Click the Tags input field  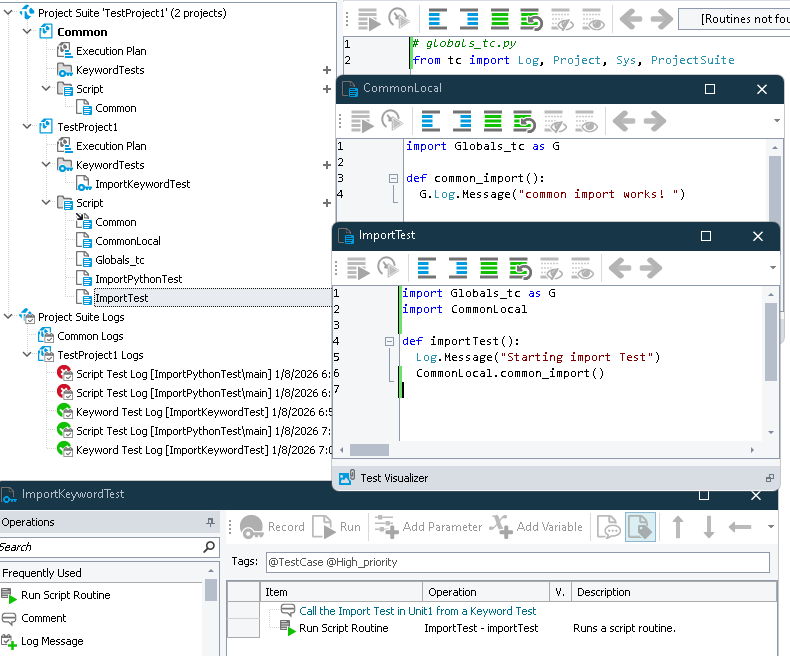515,562
